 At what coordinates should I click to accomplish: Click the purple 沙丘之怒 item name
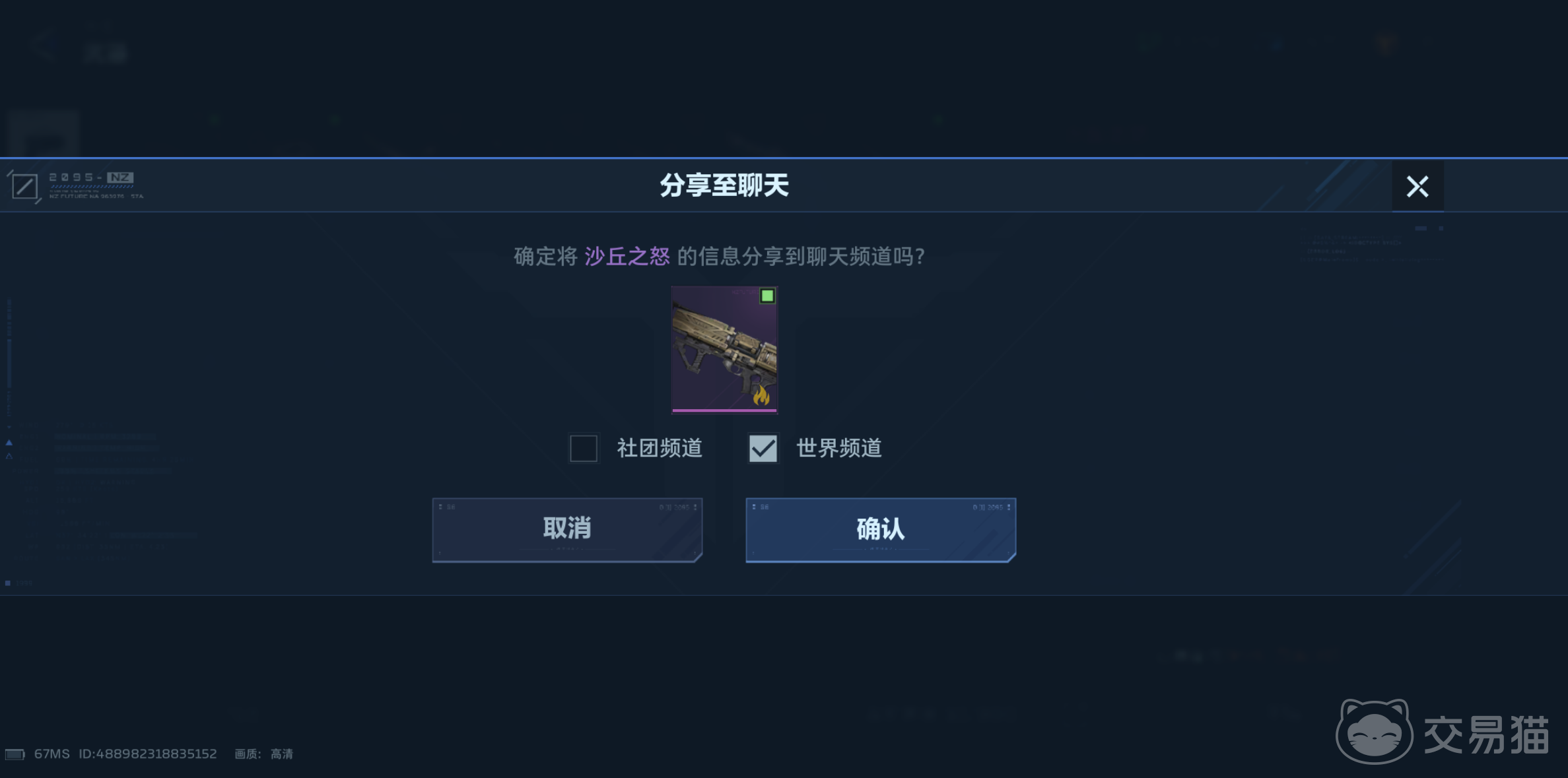tap(627, 256)
